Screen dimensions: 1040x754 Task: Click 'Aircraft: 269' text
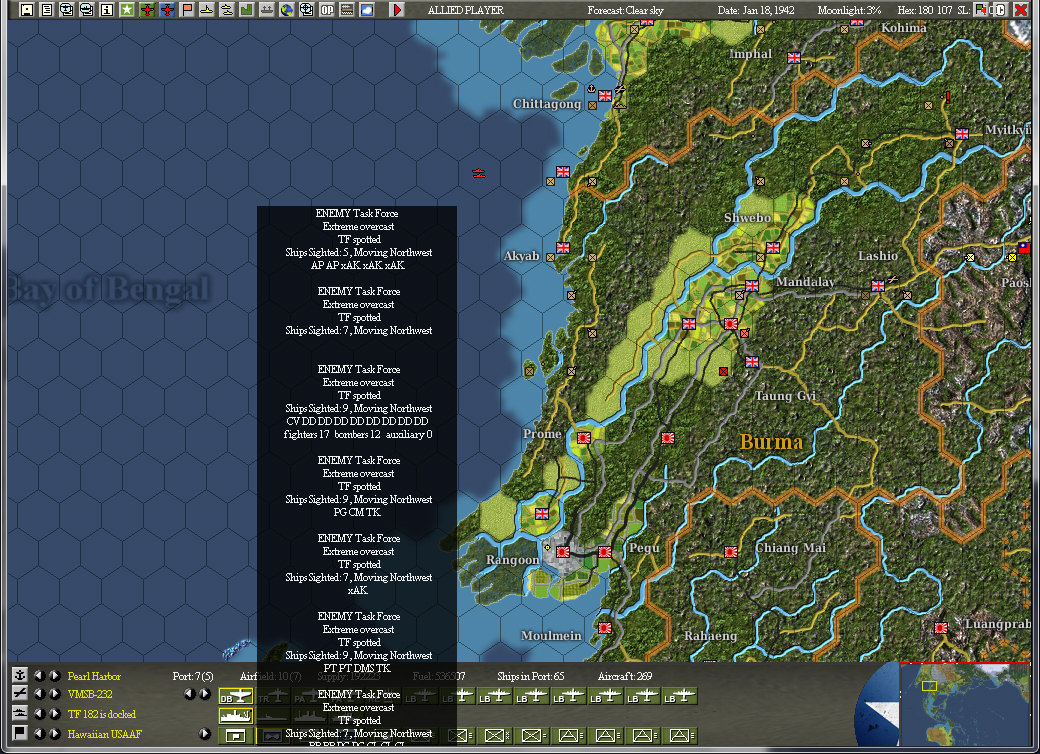625,676
